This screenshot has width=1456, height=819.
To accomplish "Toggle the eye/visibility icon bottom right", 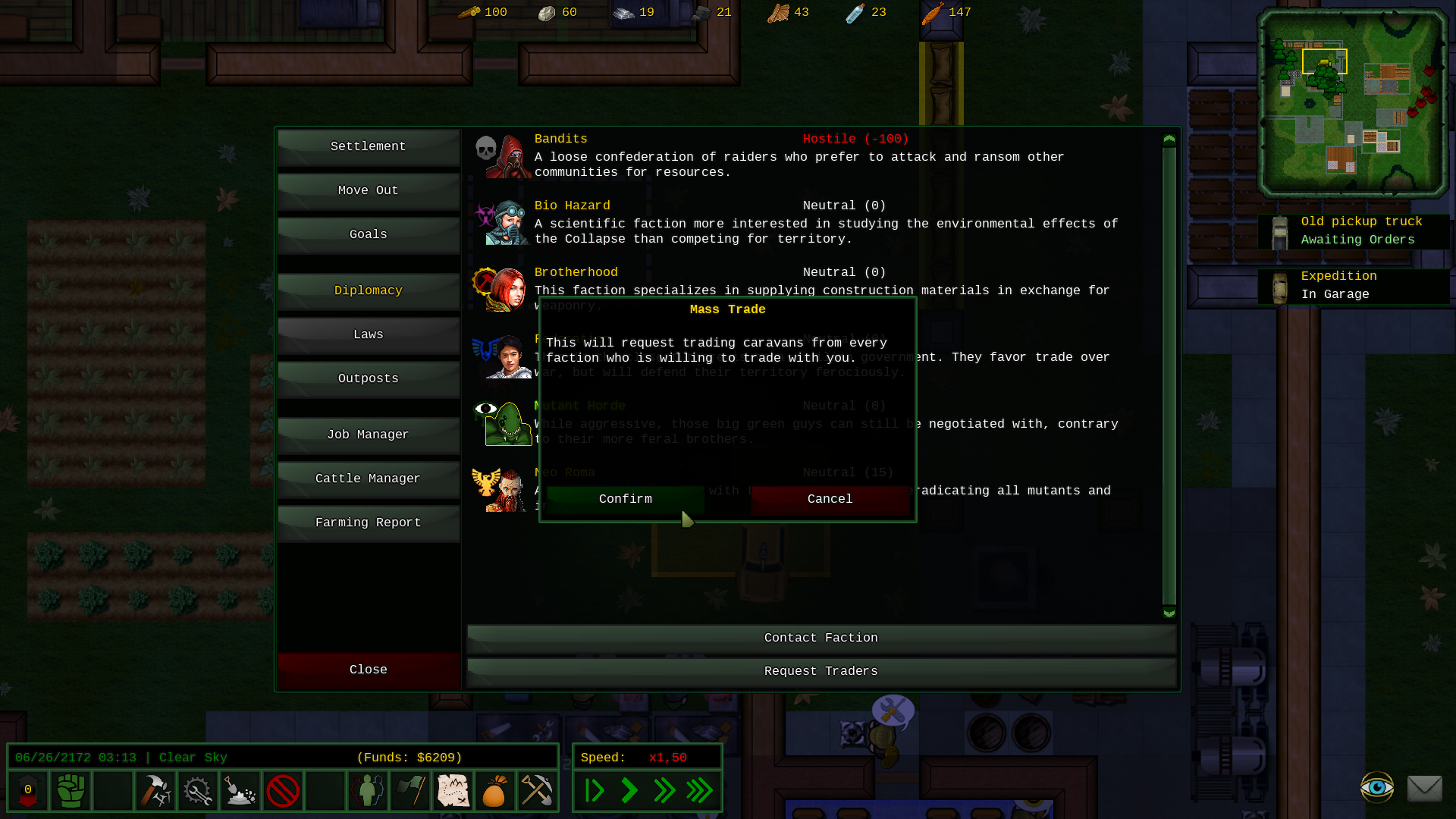I will coord(1378,790).
